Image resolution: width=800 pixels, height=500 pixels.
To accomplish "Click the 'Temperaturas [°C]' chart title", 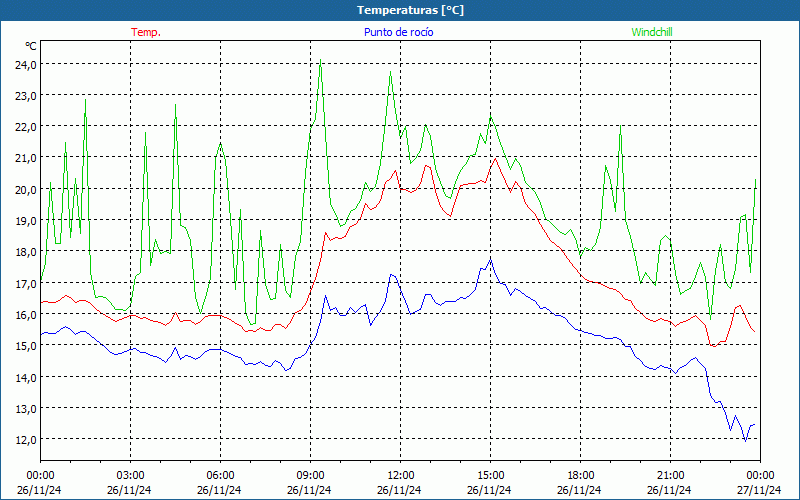I will point(410,10).
